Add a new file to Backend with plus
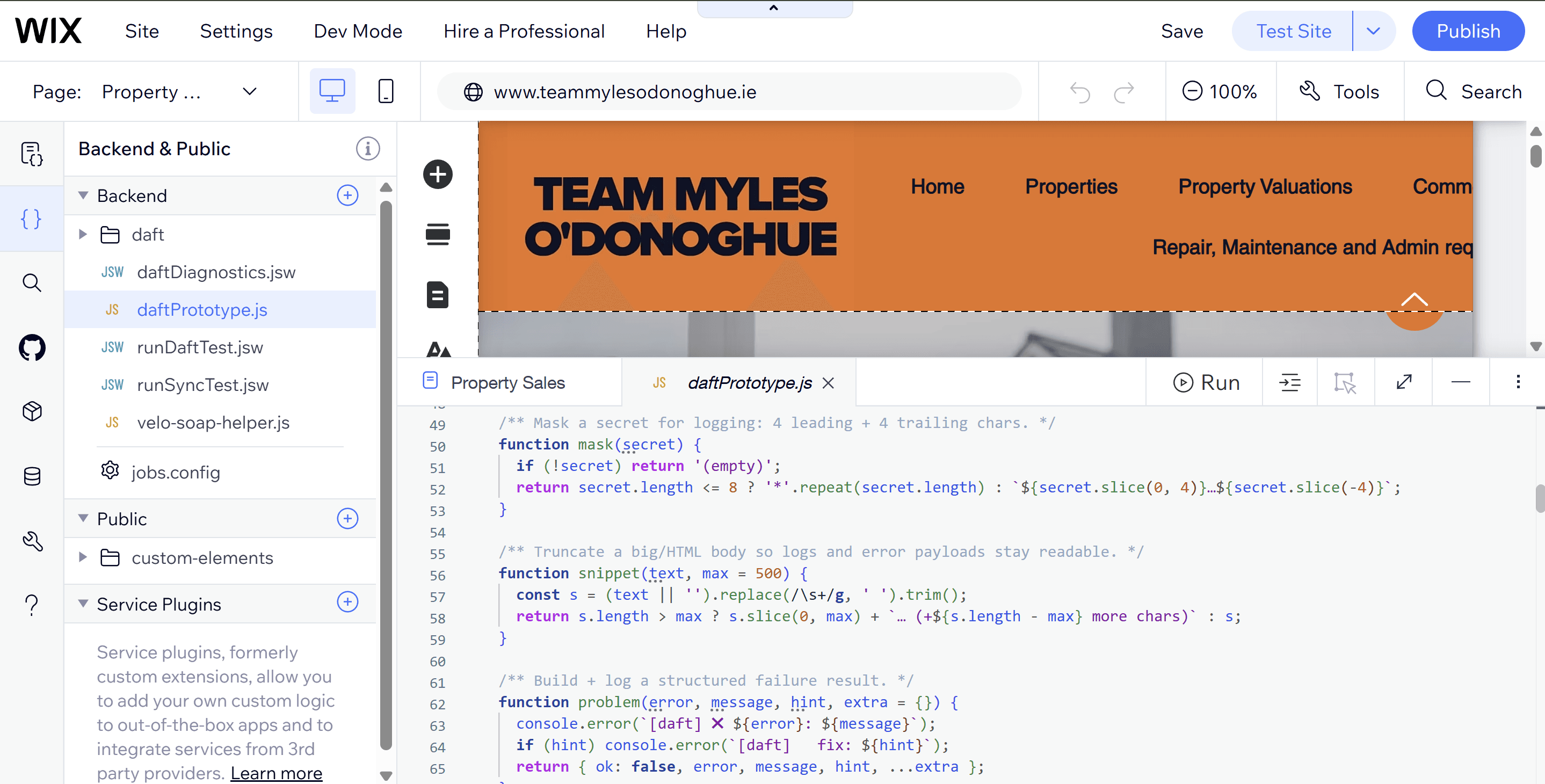Image resolution: width=1545 pixels, height=784 pixels. [x=347, y=195]
